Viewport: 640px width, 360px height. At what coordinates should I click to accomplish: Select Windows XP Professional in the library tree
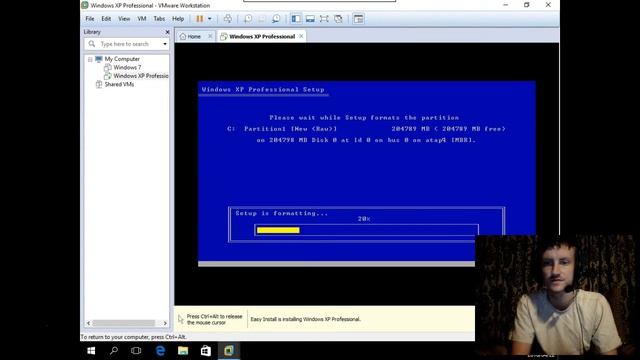tap(141, 76)
